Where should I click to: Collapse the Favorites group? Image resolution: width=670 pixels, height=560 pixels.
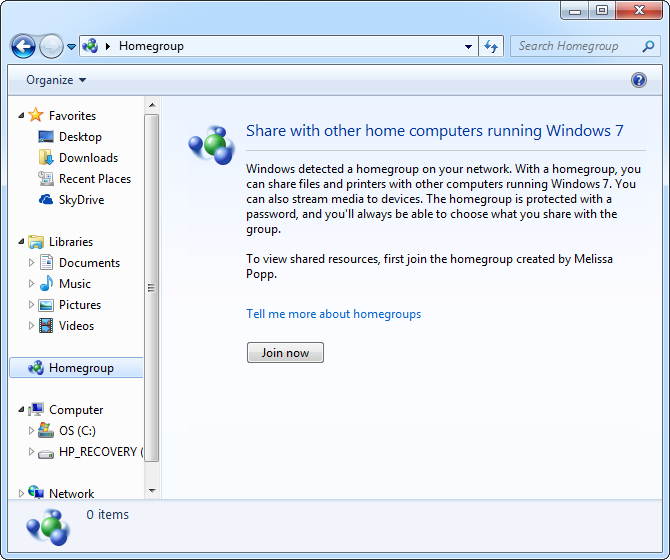click(x=21, y=115)
